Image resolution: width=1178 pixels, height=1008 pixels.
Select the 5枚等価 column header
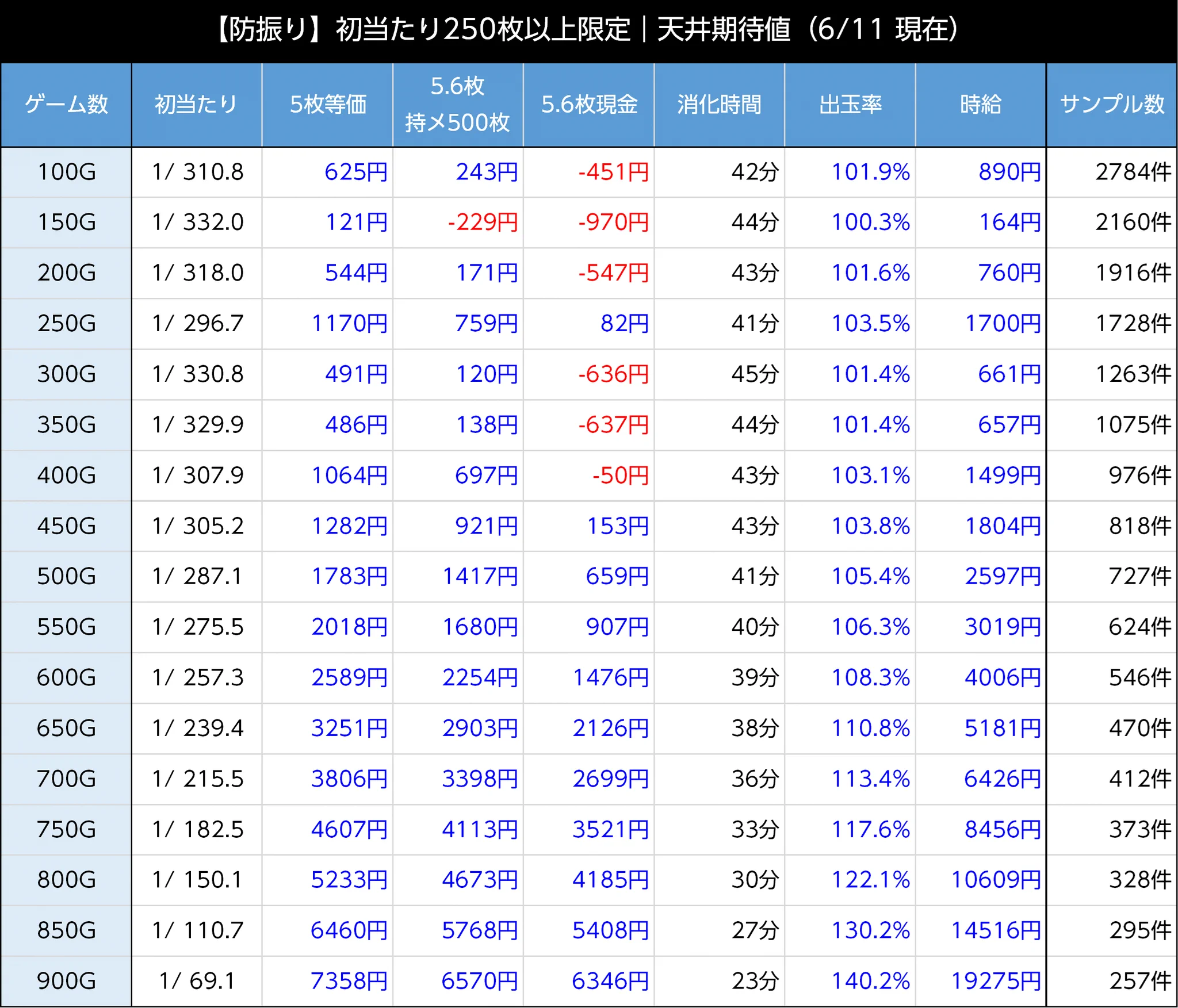327,105
